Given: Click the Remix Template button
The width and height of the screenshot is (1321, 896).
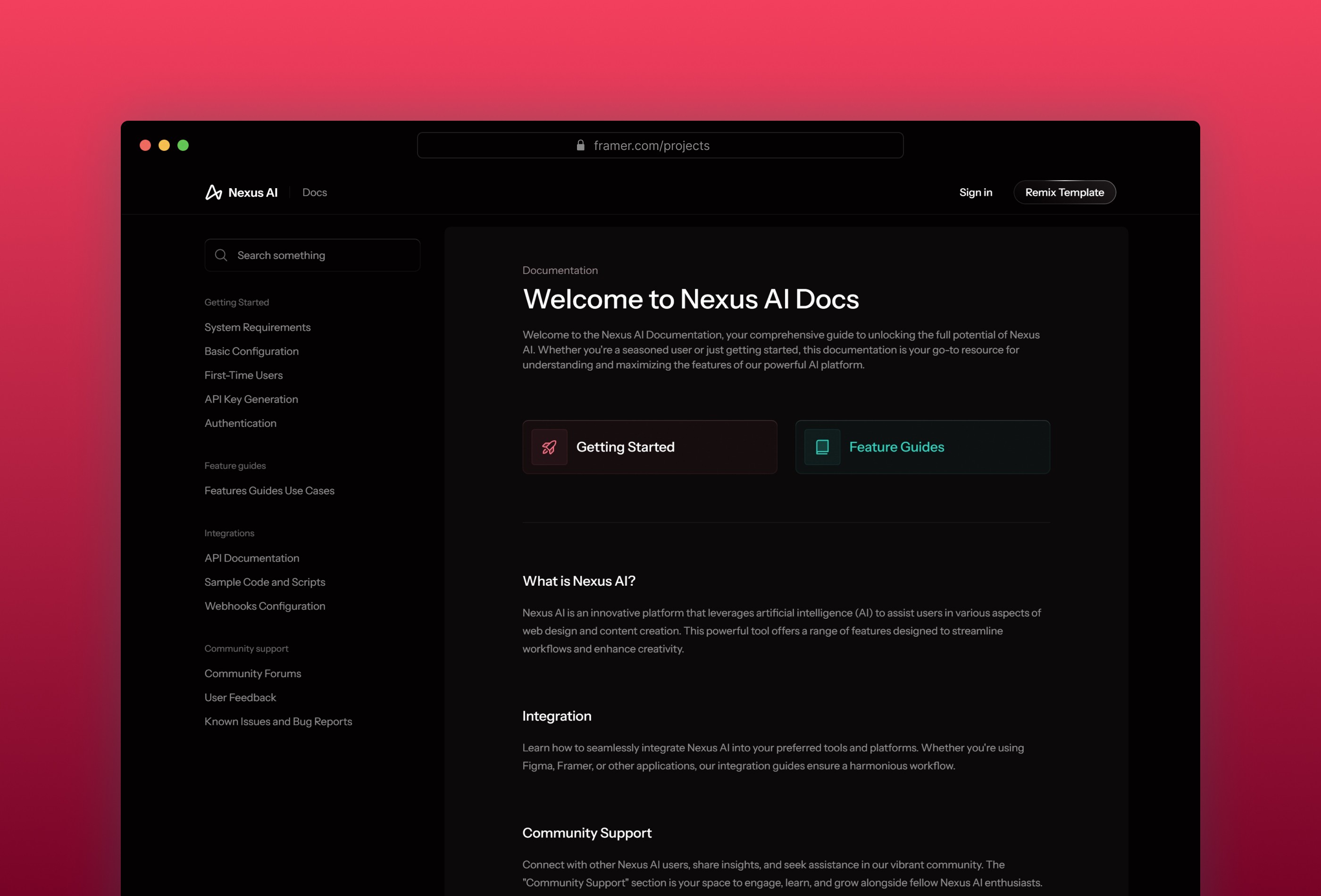Looking at the screenshot, I should (1064, 192).
